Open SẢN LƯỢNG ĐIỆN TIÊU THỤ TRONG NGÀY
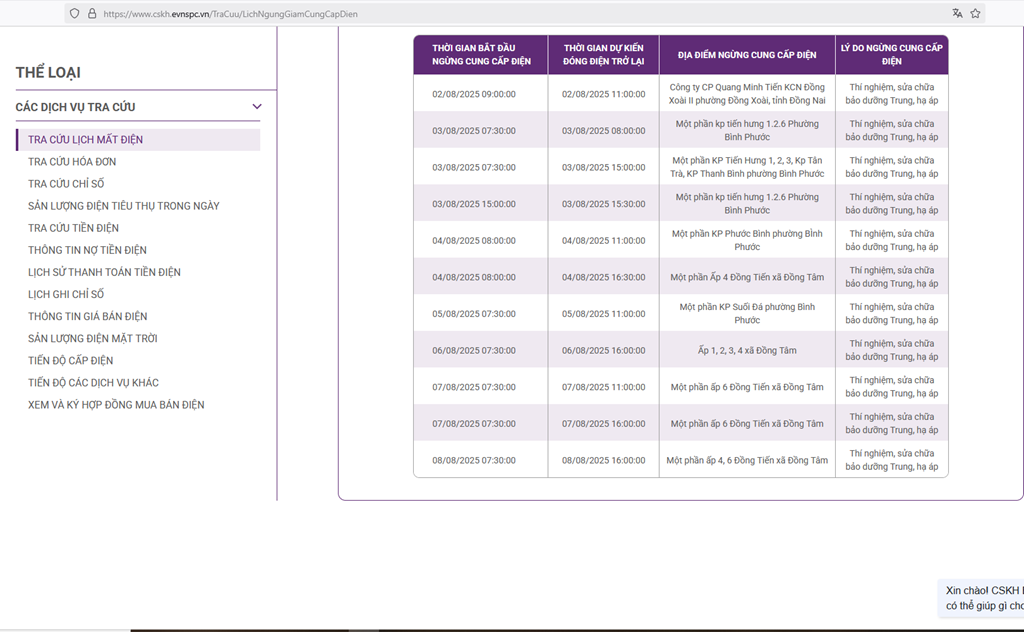This screenshot has height=632, width=1024. point(123,206)
